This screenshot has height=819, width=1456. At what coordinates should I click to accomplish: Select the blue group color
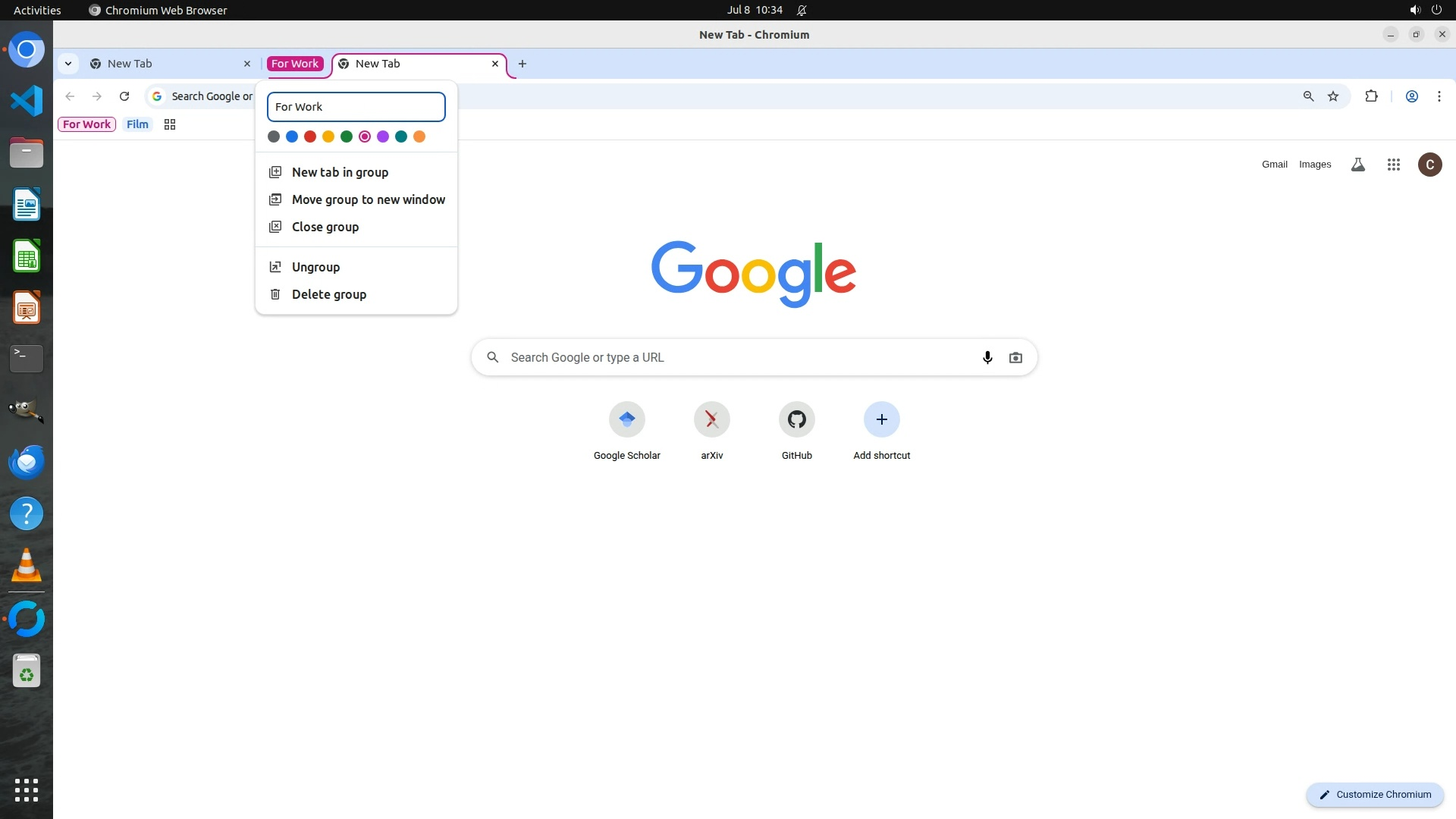coord(292,136)
